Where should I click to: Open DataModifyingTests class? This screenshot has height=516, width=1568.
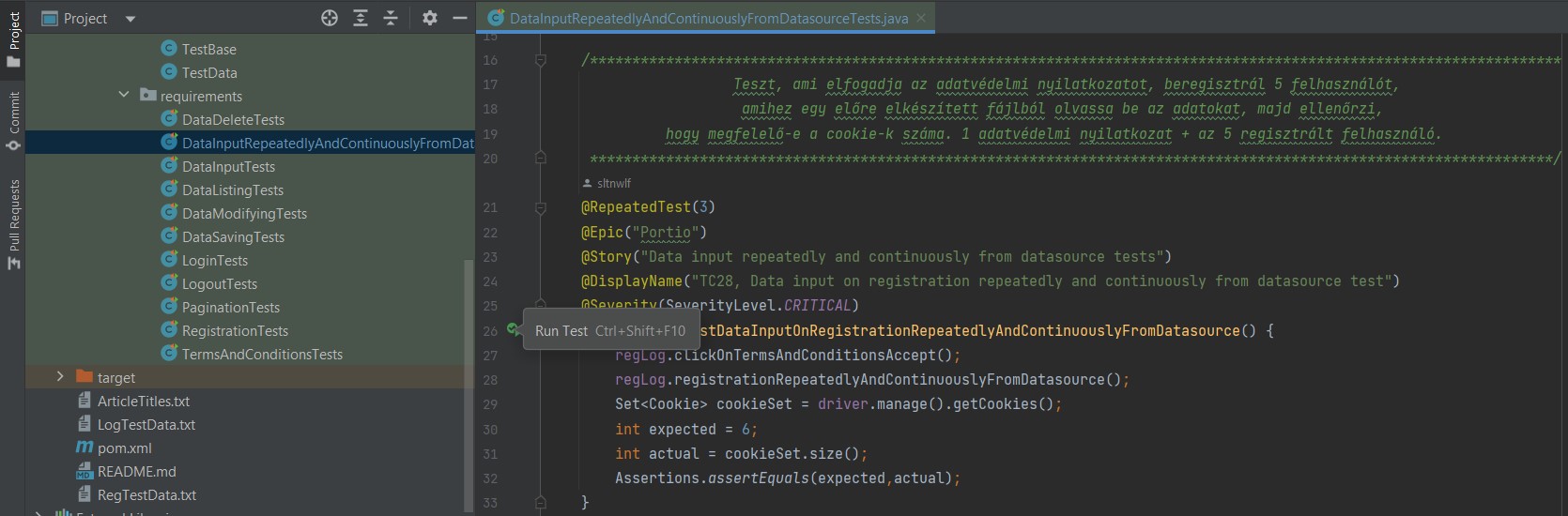tap(244, 213)
